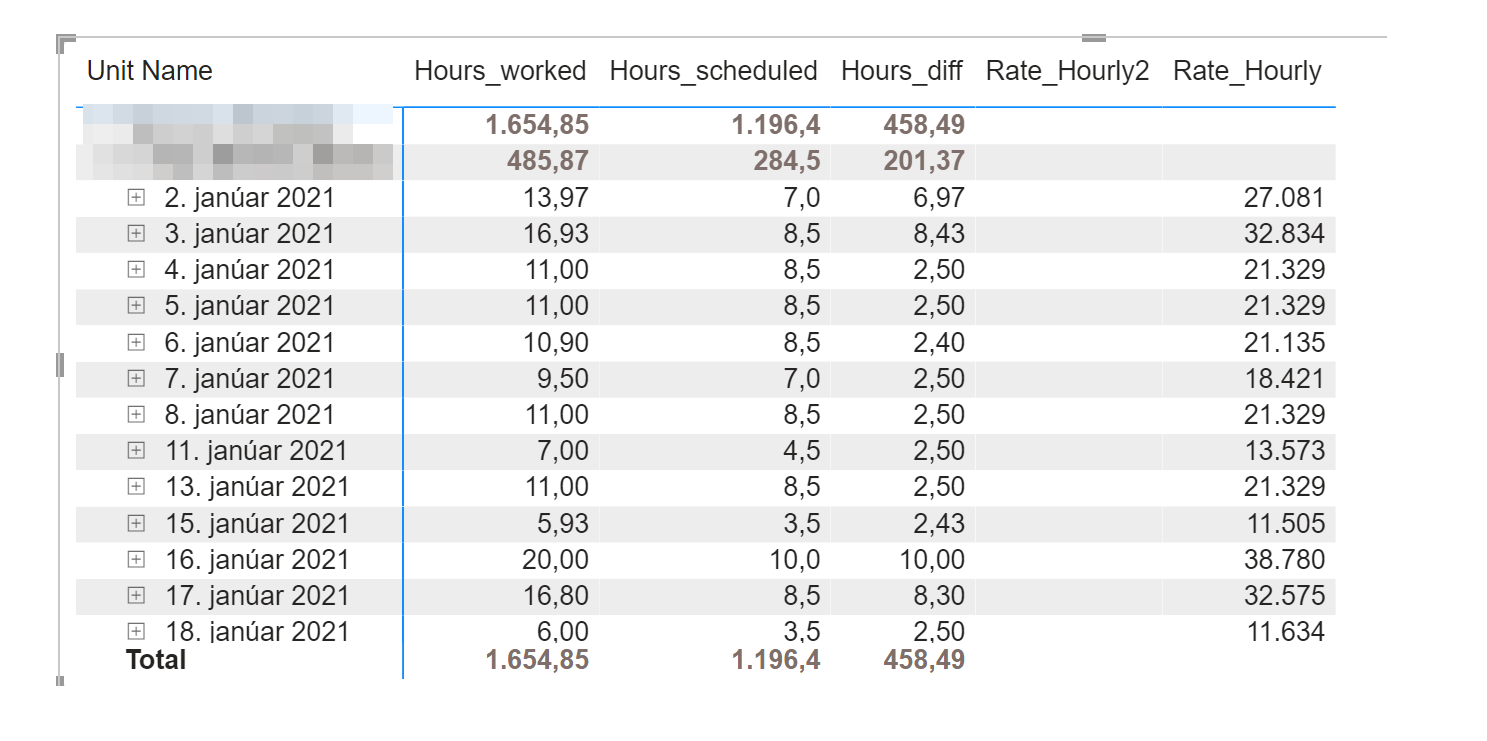
Task: Click the 13,97 Hours_worked value
Action: coord(555,198)
